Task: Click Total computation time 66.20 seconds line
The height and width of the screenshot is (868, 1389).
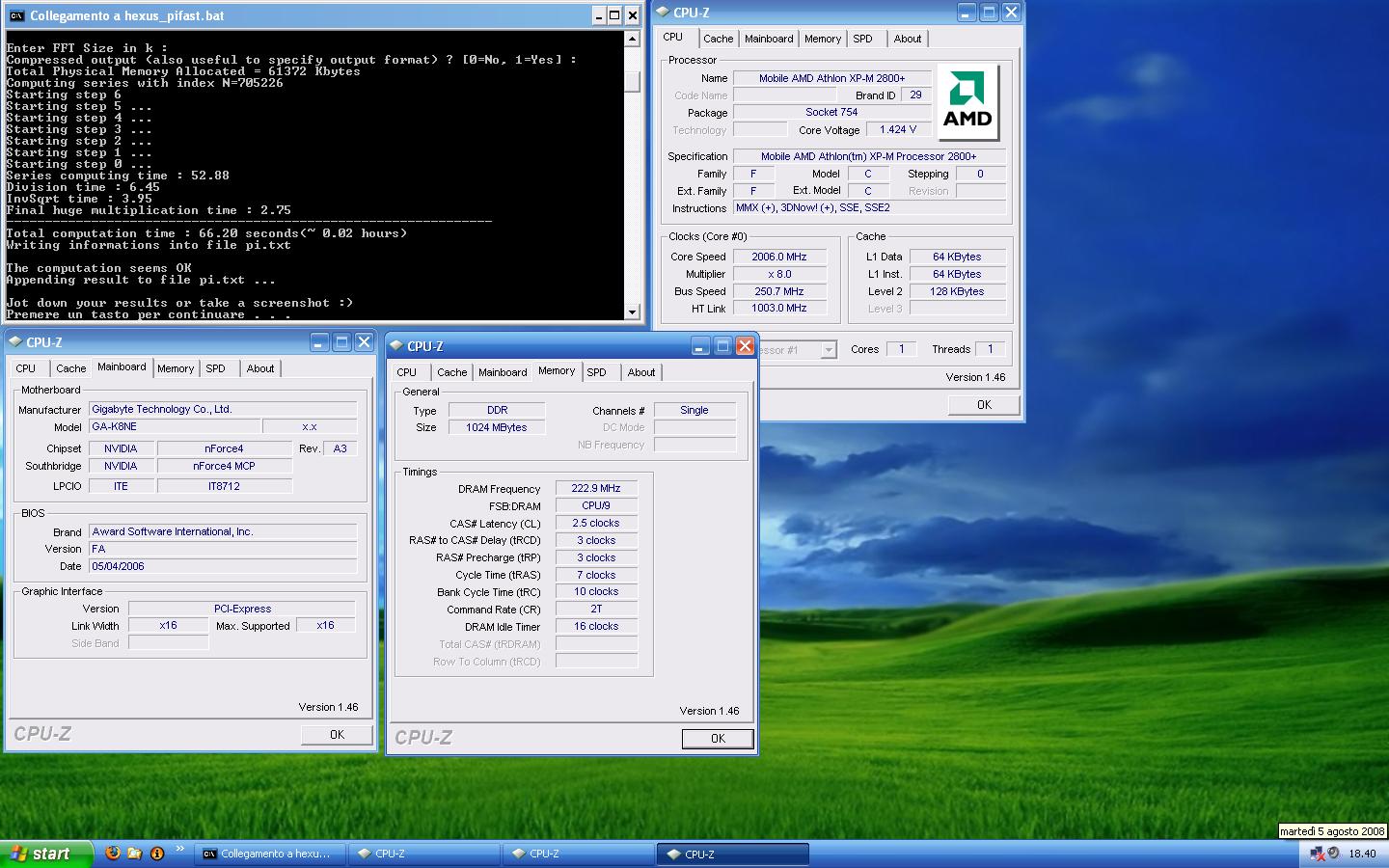Action: click(x=206, y=233)
